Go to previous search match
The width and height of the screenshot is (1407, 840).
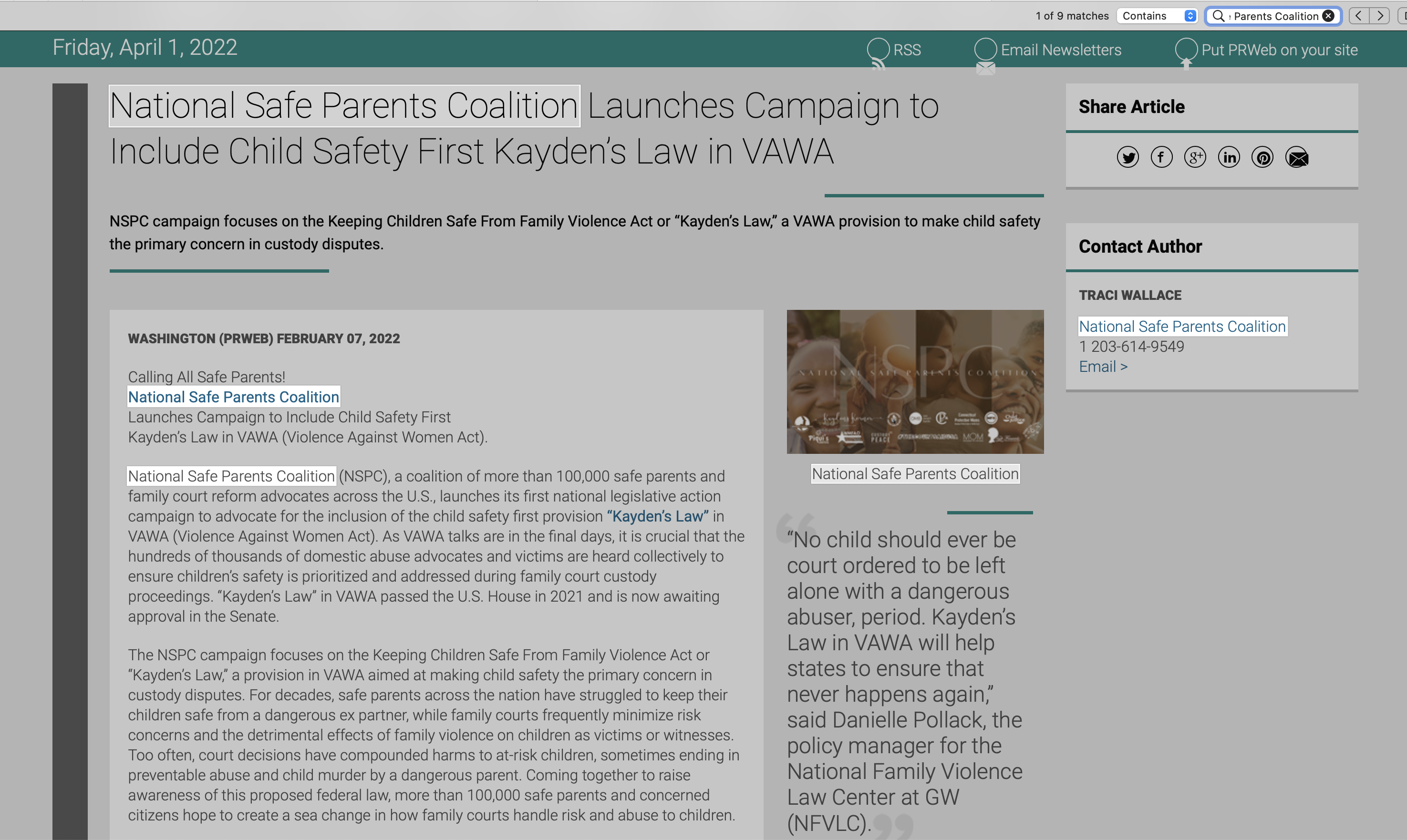(x=1359, y=16)
